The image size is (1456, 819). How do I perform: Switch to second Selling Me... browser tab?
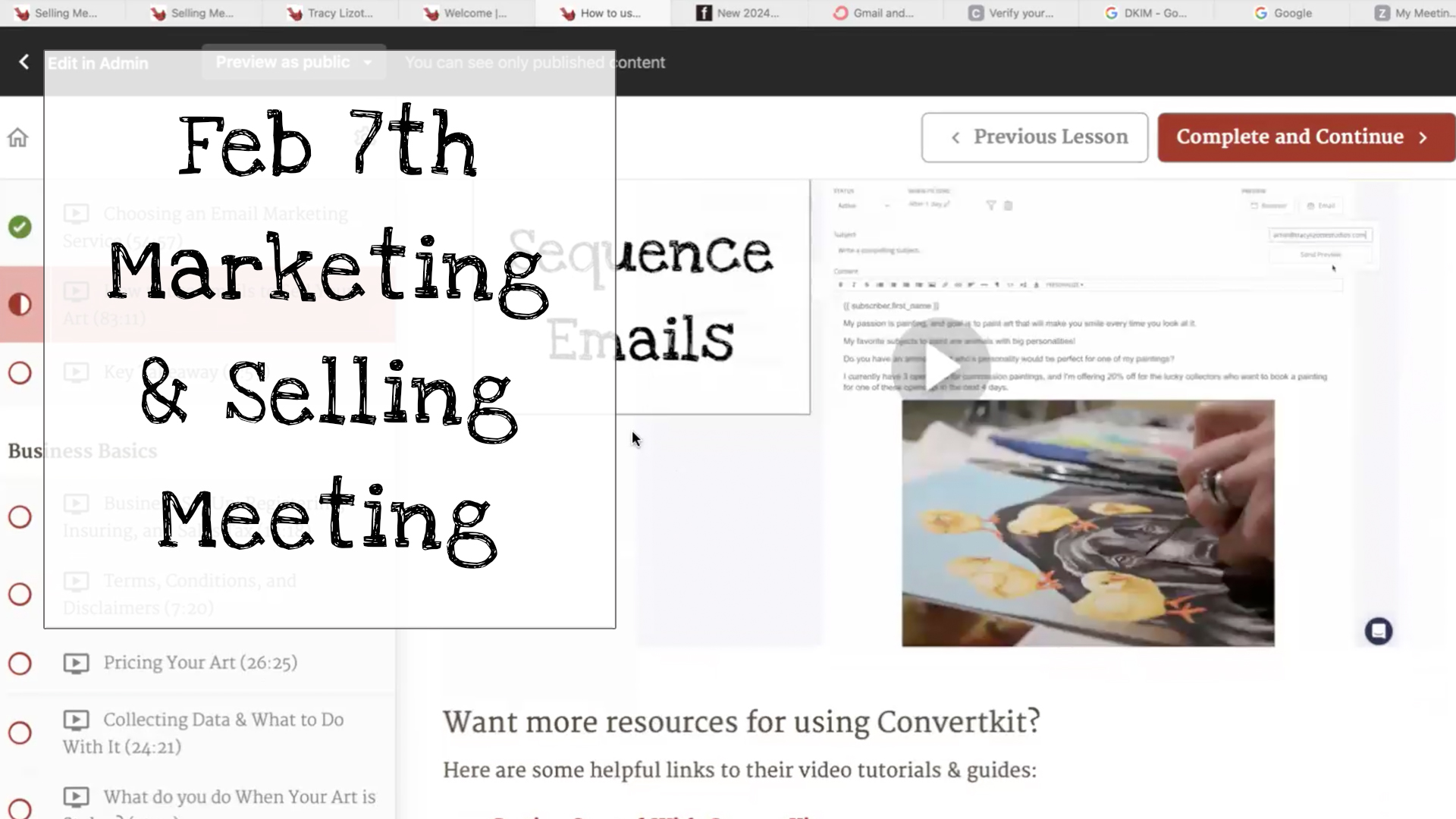pos(193,13)
